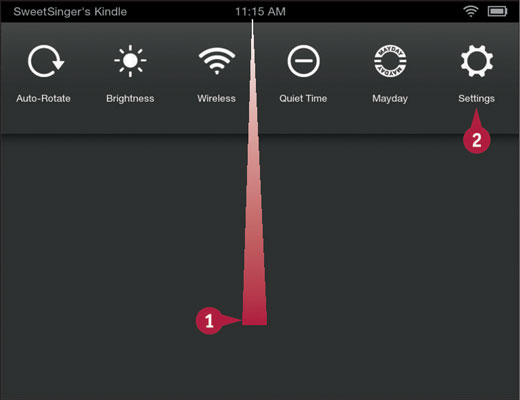Launch Mayday lifebuoy icon
Viewport: 520px width, 400px height.
(390, 61)
